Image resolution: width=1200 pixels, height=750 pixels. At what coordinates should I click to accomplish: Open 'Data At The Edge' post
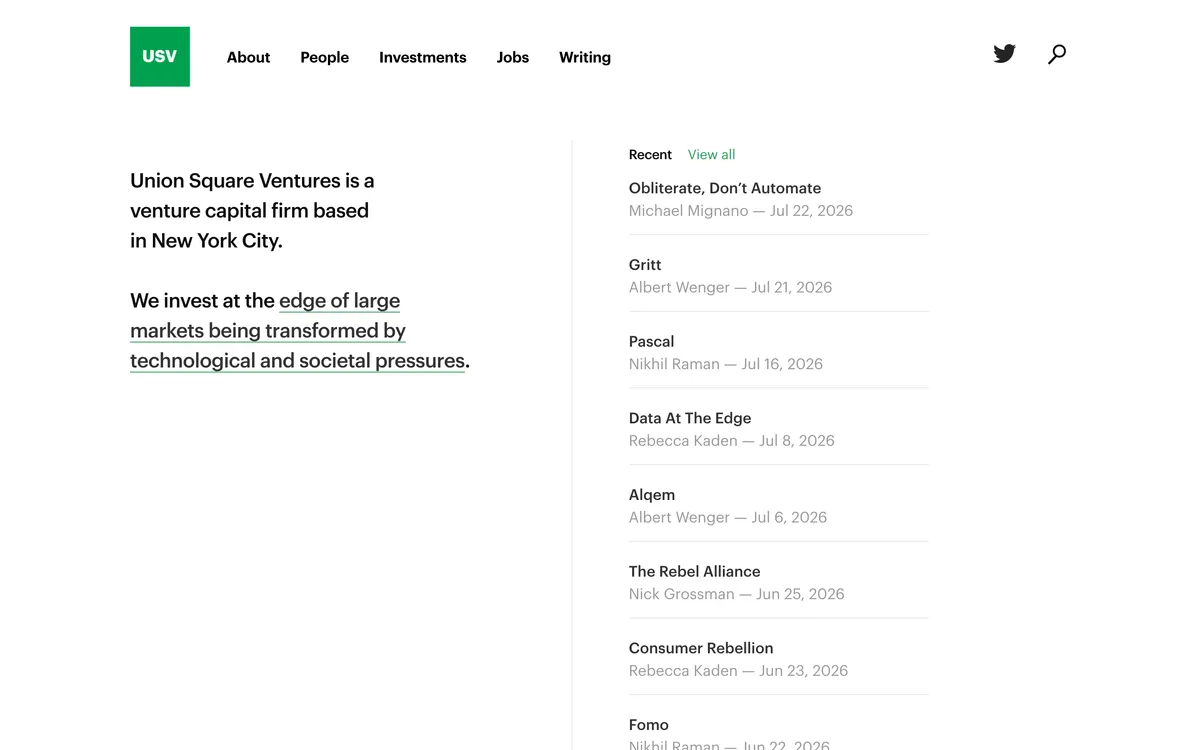(690, 418)
